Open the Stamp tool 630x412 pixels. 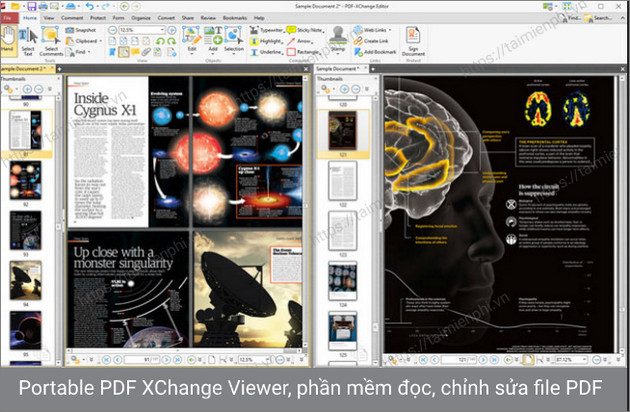(338, 40)
